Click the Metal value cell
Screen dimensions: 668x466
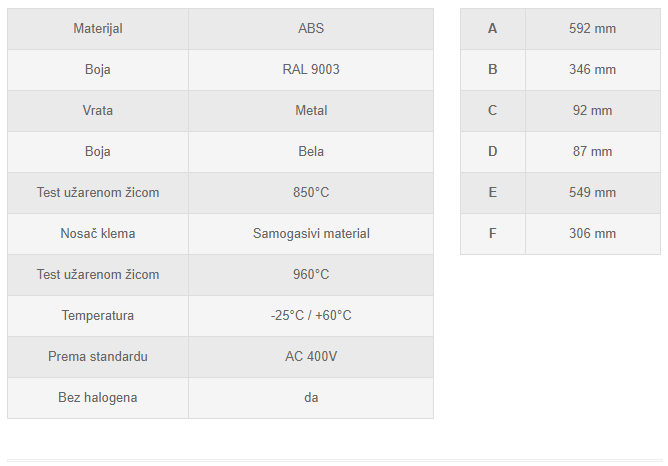point(311,111)
